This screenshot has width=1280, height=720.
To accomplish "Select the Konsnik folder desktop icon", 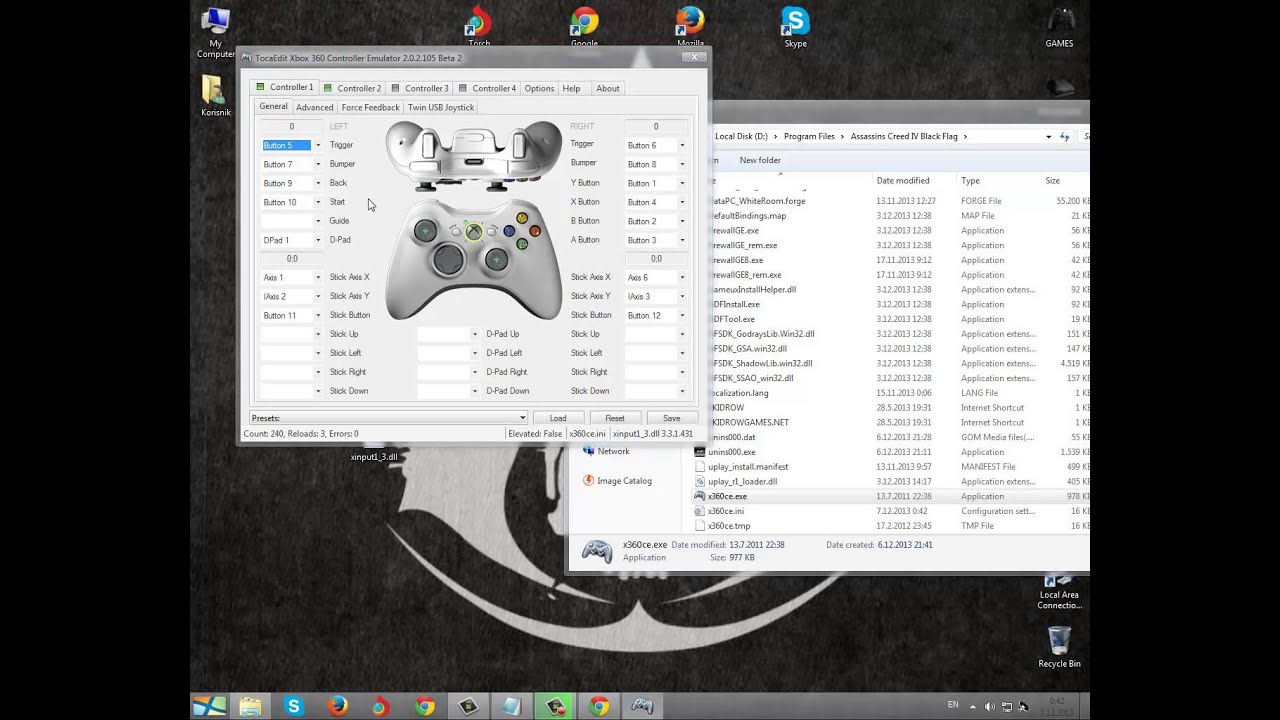I will pos(215,96).
